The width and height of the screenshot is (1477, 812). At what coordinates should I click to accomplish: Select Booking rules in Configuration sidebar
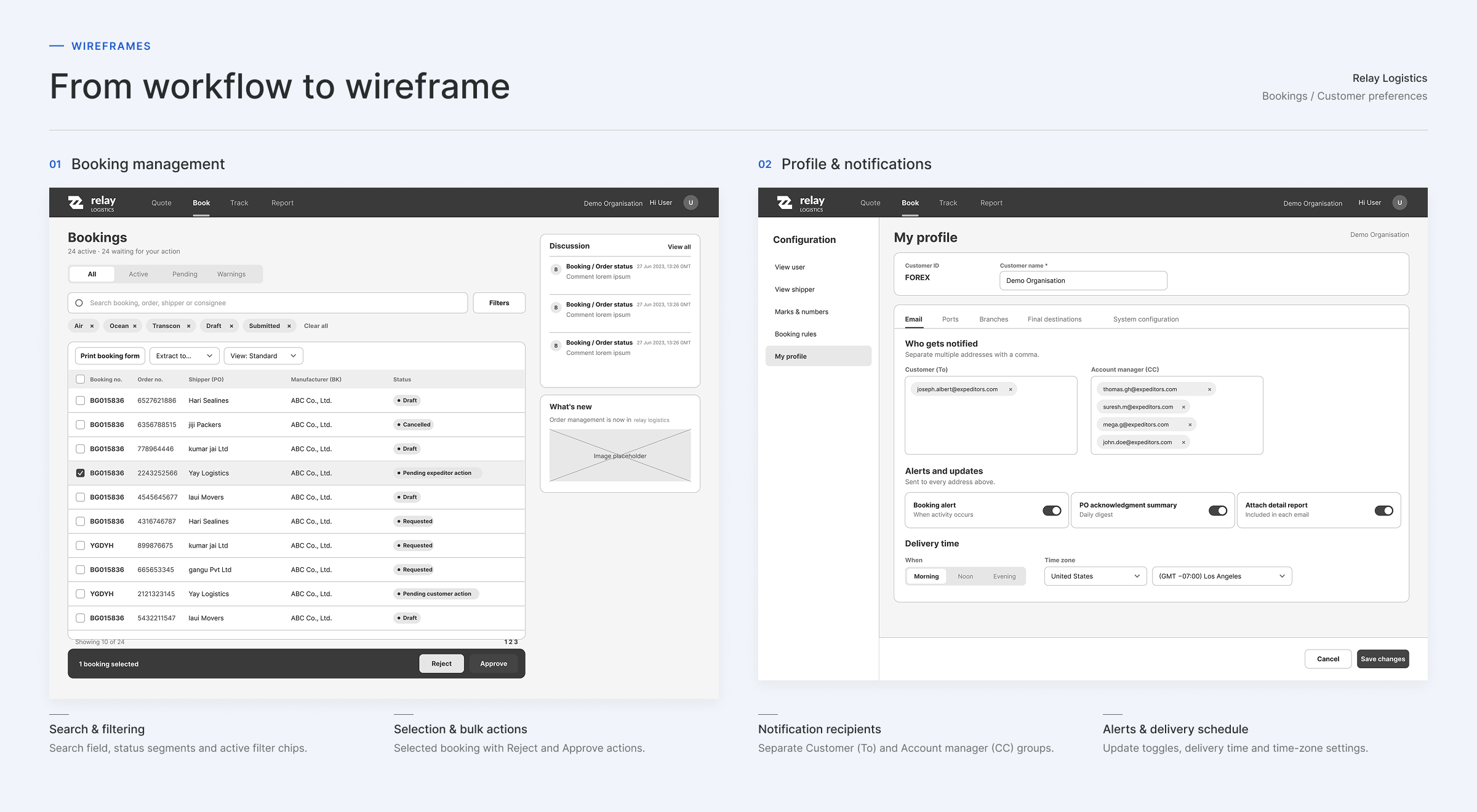(x=819, y=334)
